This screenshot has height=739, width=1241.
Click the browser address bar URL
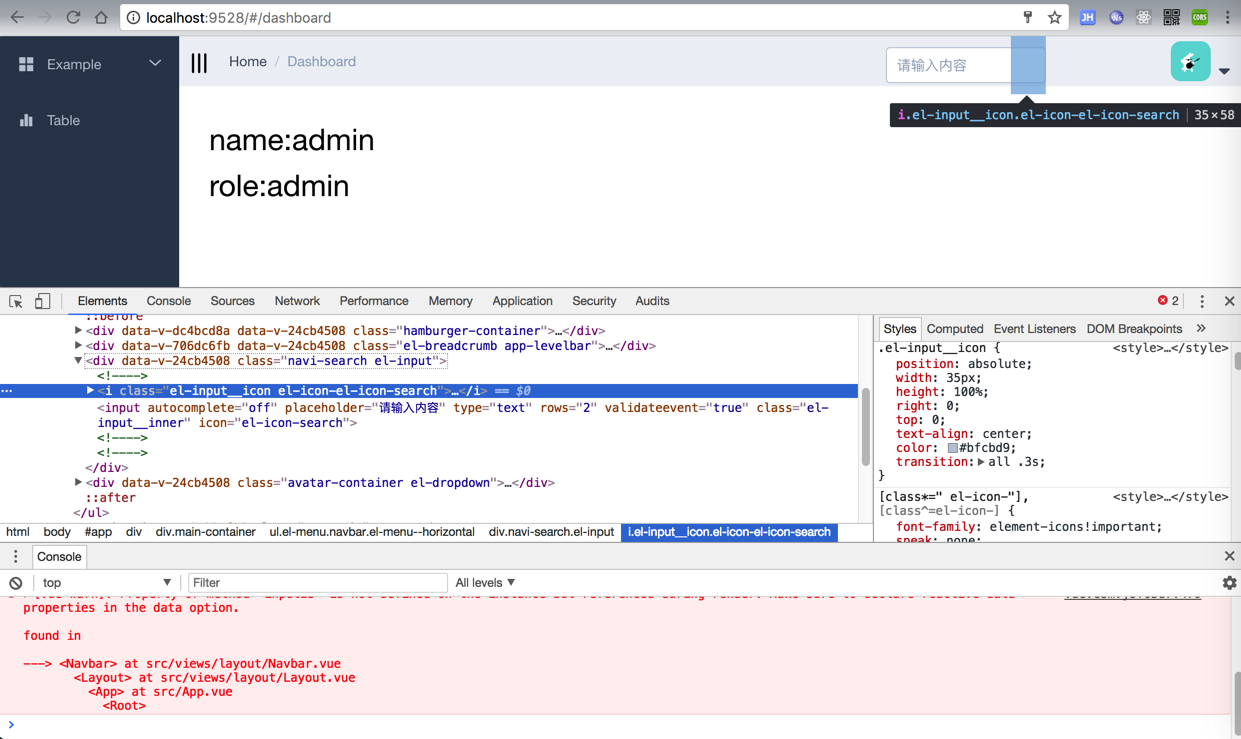(238, 18)
